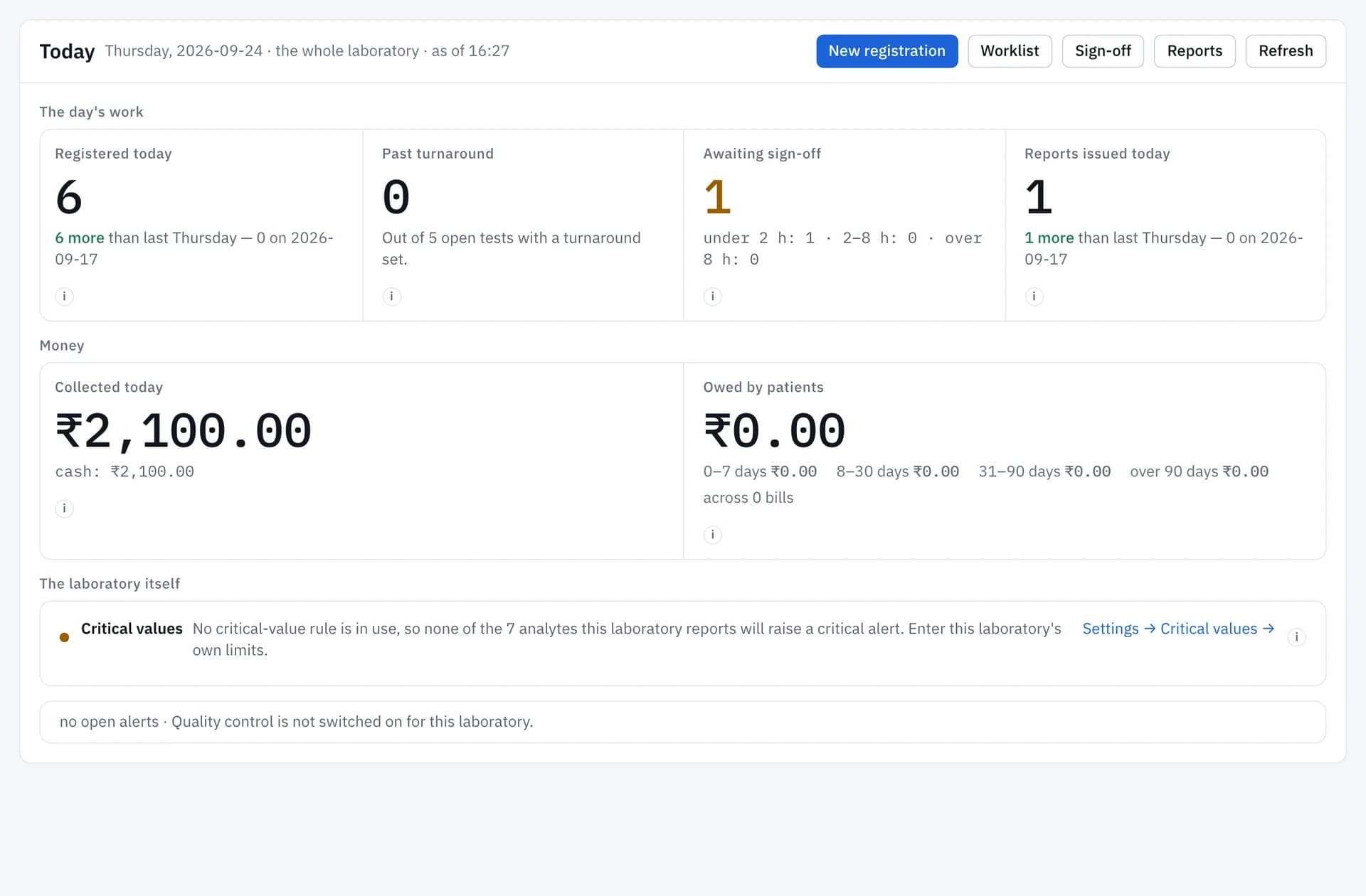The width and height of the screenshot is (1366, 896).
Task: Click the New registration button
Action: (886, 51)
